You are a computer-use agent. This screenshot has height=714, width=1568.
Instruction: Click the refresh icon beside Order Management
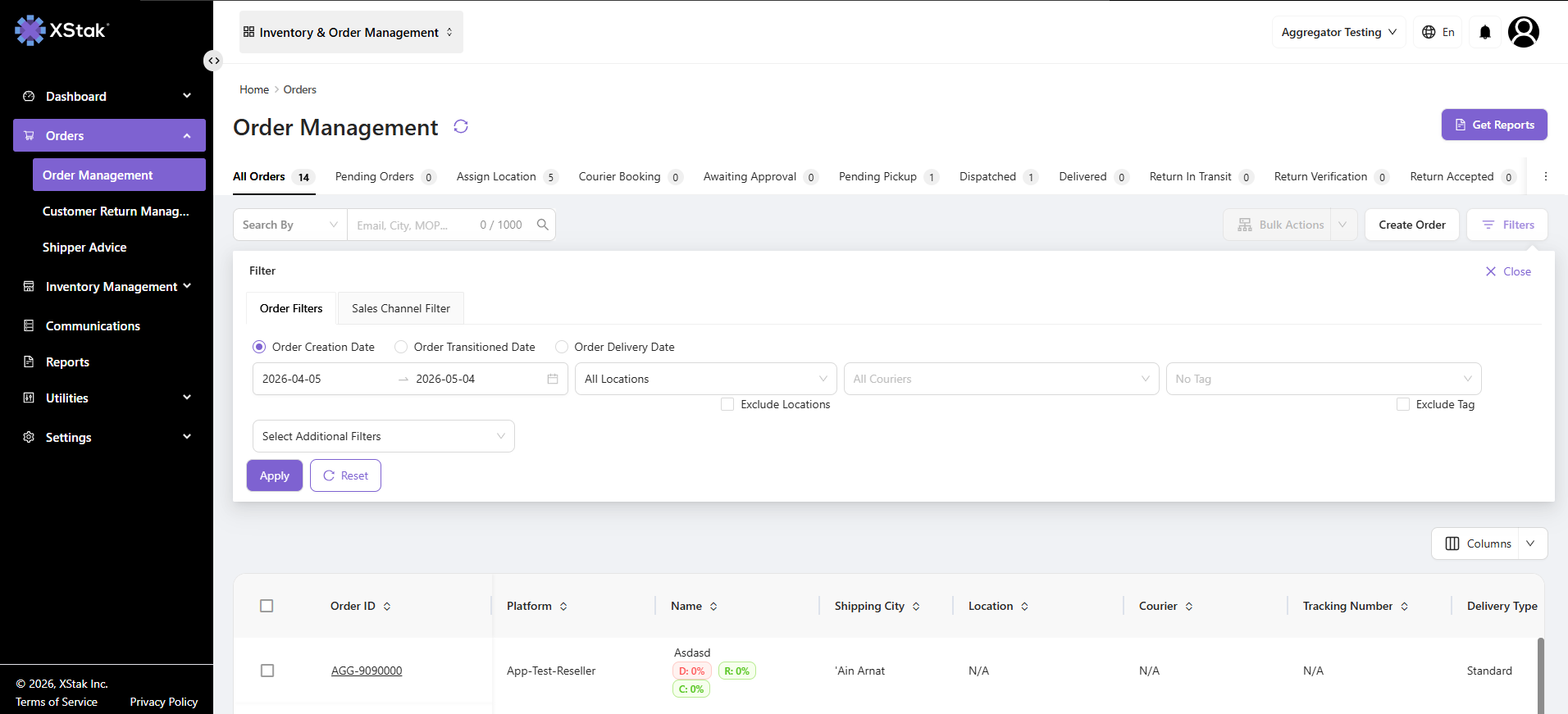(x=461, y=126)
